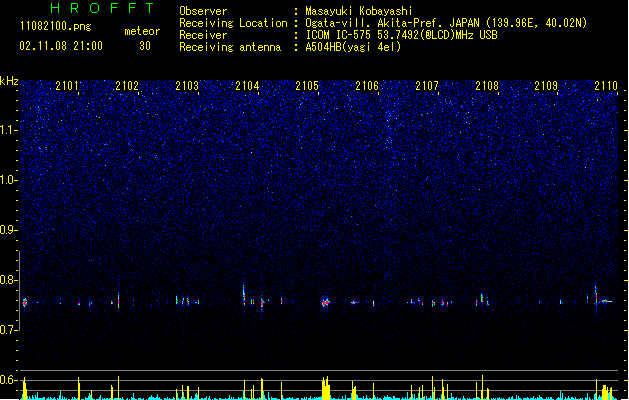Click the 0.9 frequency axis label

[8, 230]
